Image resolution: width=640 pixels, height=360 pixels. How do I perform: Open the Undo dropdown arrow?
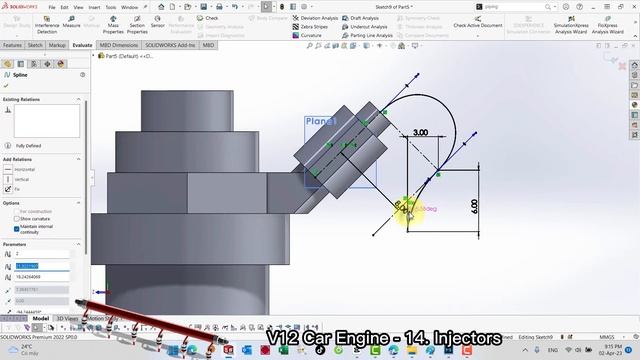242,7
